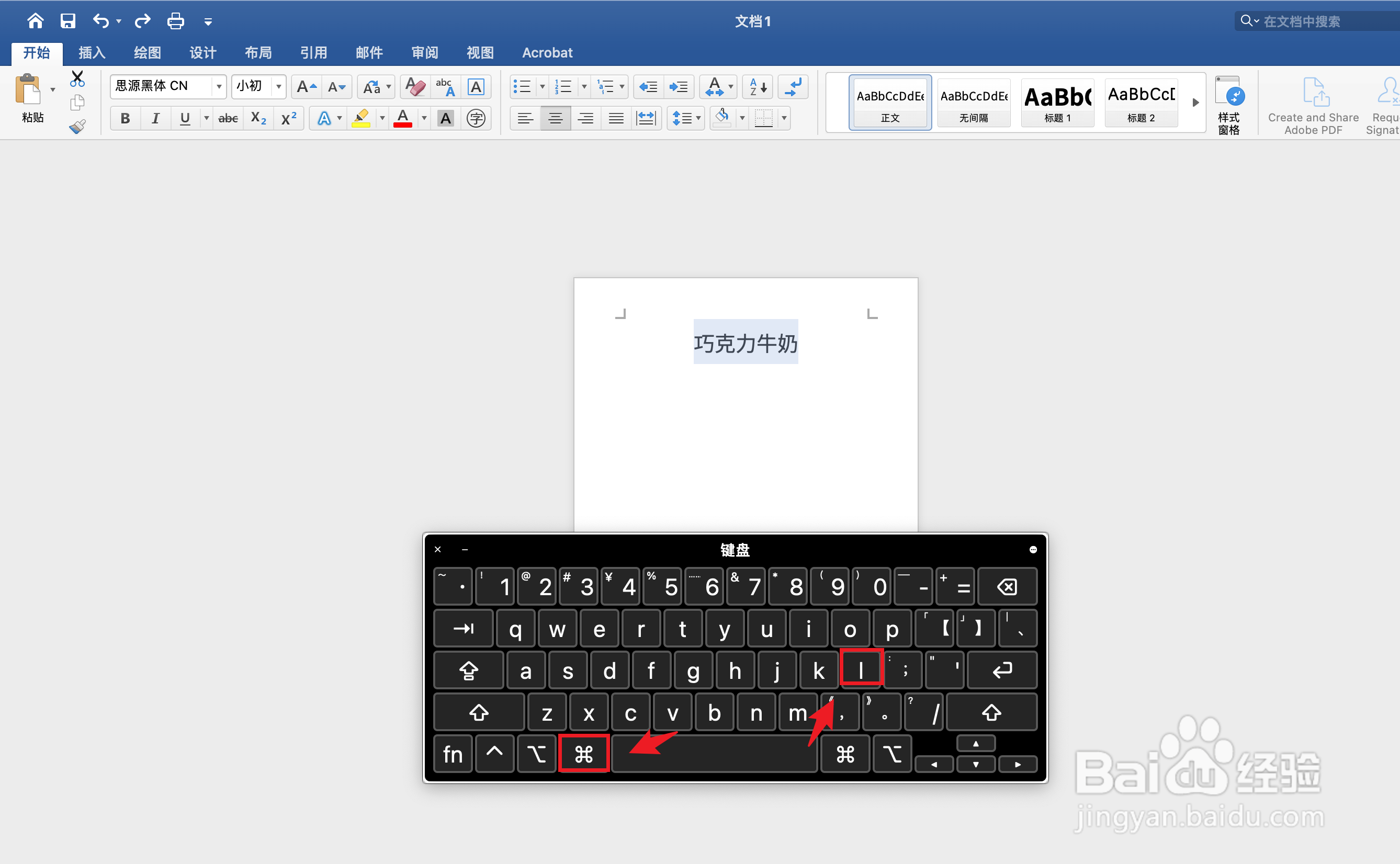Apply 标题 1 style
Viewport: 1400px width, 864px height.
click(x=1058, y=103)
